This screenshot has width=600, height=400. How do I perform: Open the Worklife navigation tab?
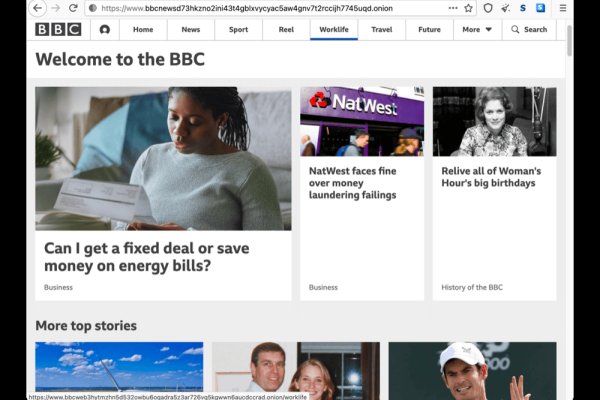coord(334,29)
